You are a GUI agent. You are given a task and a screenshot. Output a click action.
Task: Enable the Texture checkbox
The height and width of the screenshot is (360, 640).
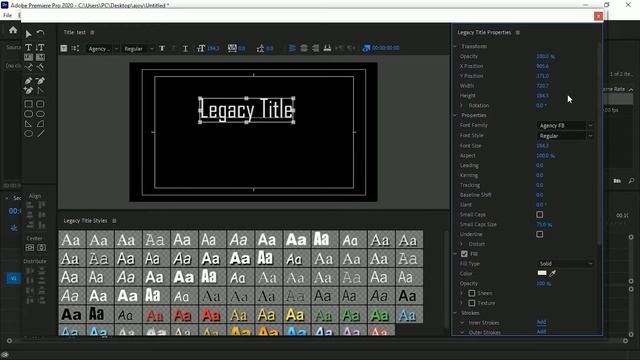[472, 303]
